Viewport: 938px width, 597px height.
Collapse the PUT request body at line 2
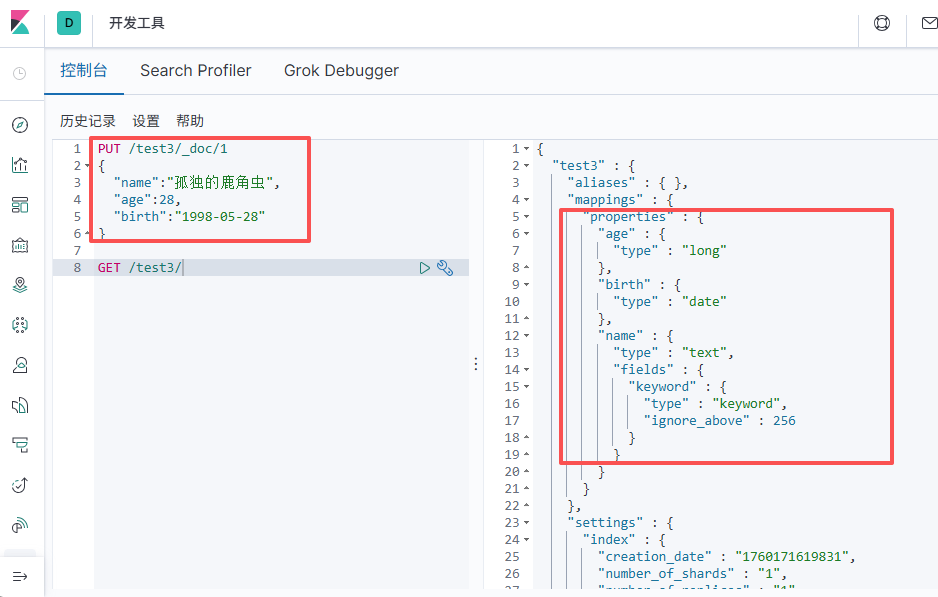[89, 166]
